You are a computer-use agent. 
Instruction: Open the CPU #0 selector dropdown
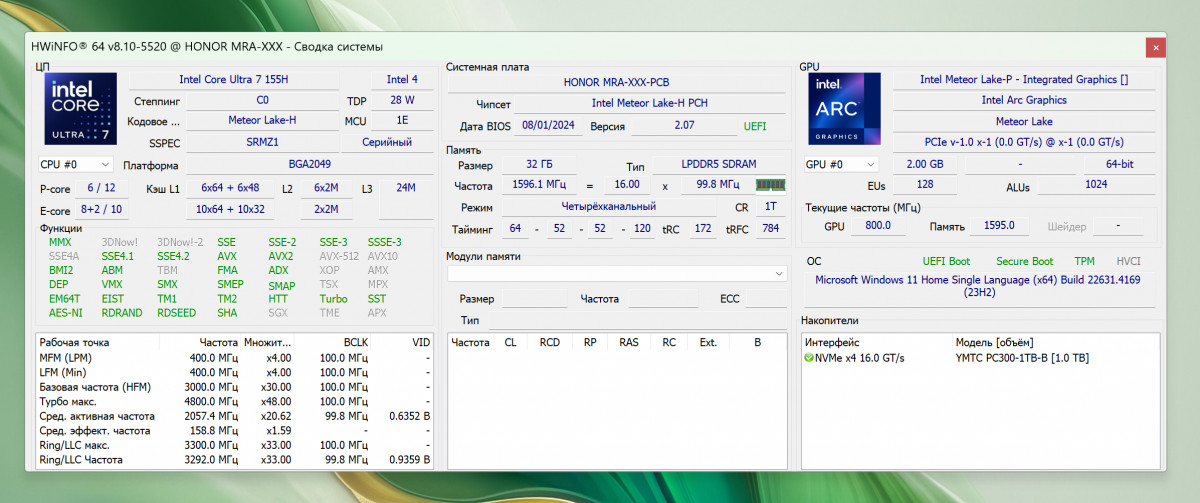pyautogui.click(x=75, y=164)
